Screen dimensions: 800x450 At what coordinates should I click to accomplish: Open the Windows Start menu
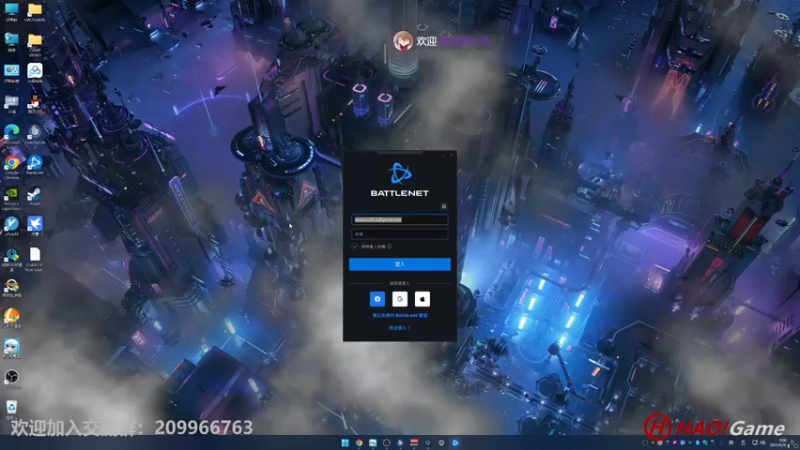(x=345, y=443)
